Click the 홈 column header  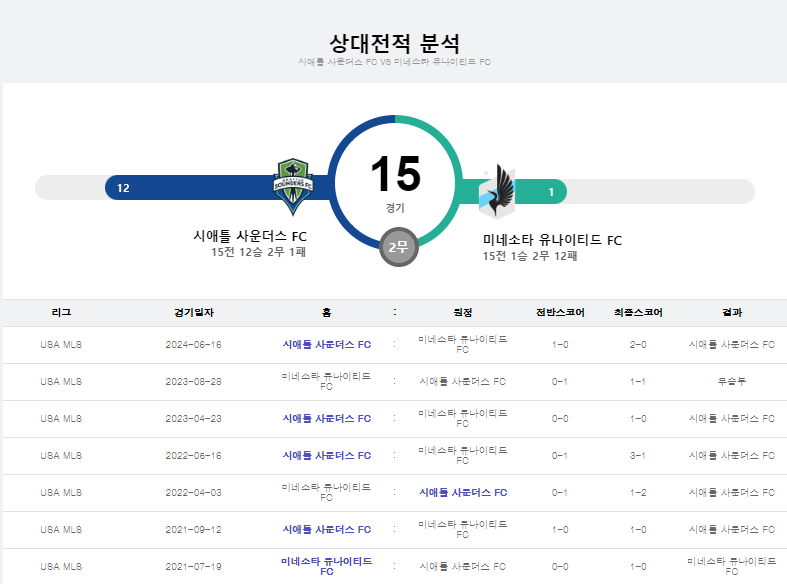326,312
